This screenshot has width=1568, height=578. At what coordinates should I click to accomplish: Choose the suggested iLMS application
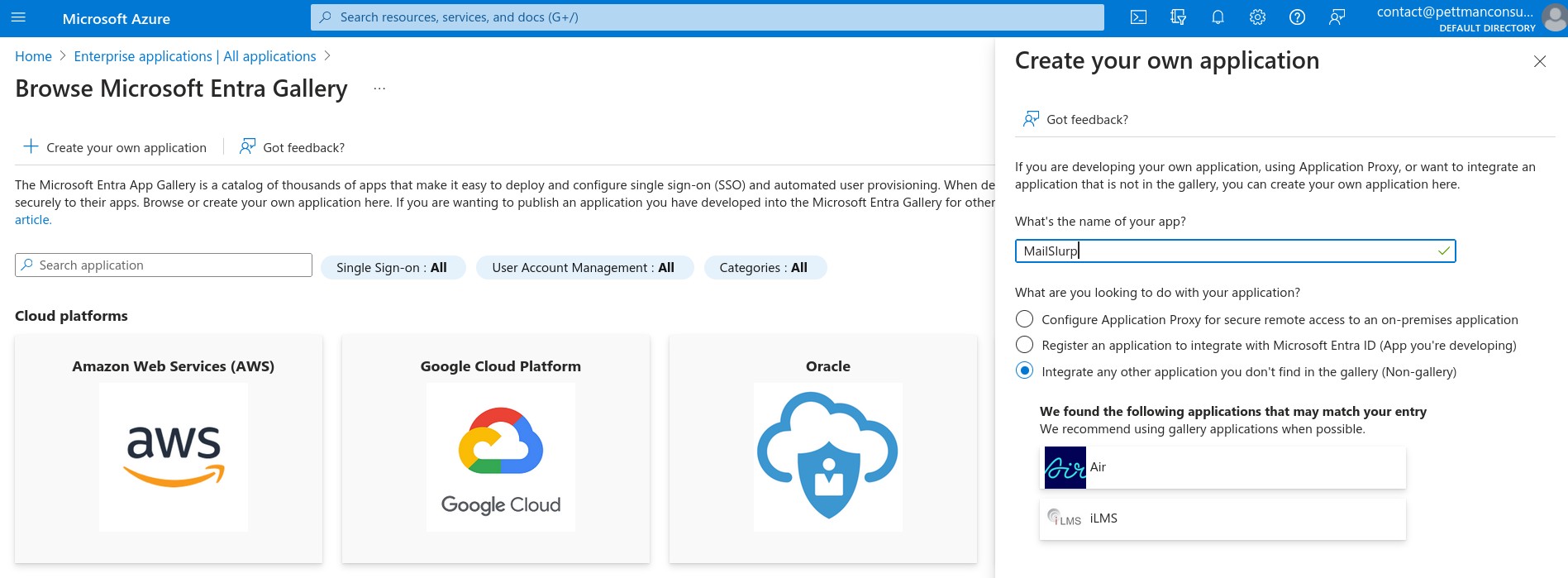pos(1222,519)
